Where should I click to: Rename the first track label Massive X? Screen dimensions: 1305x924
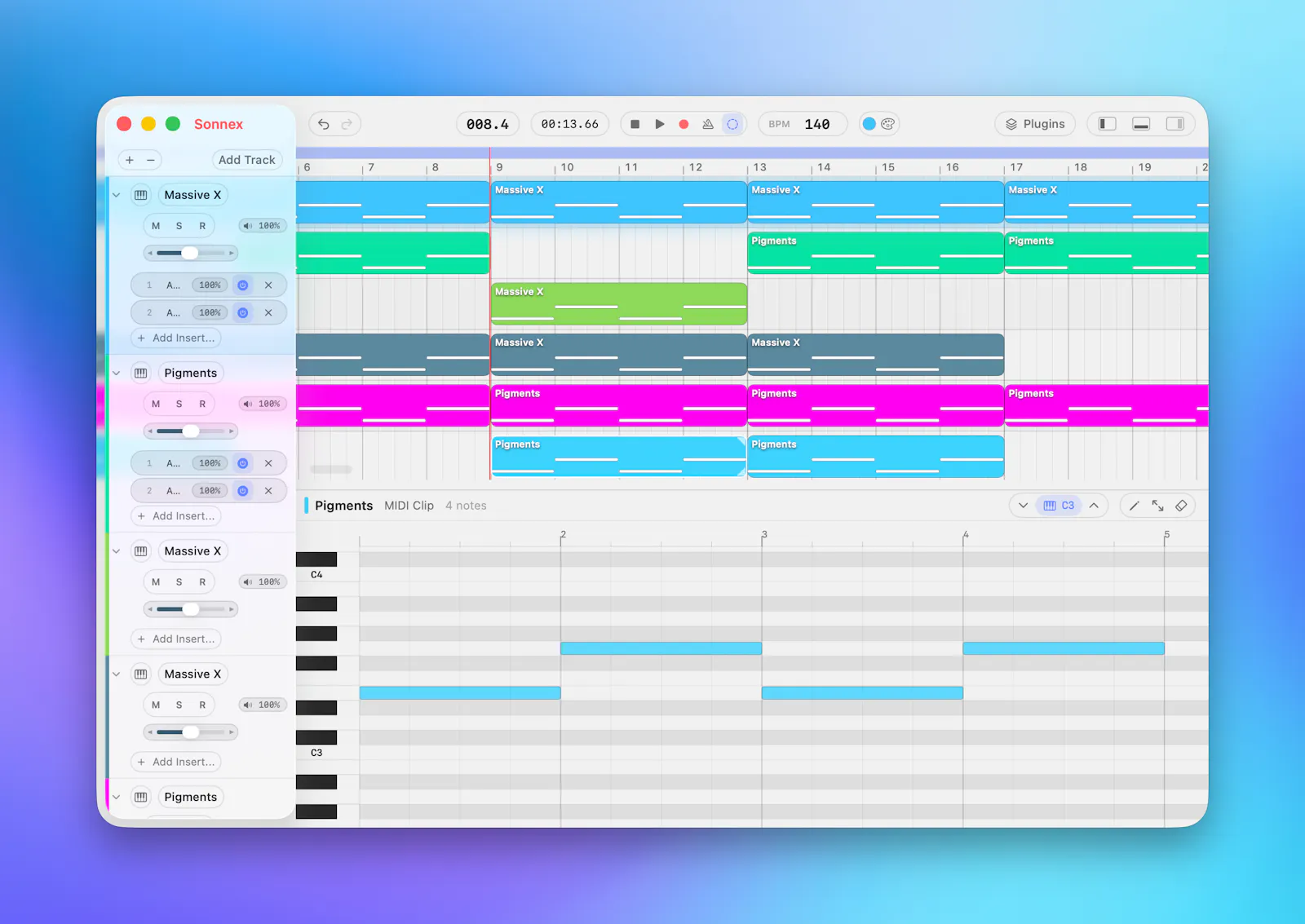[x=192, y=195]
